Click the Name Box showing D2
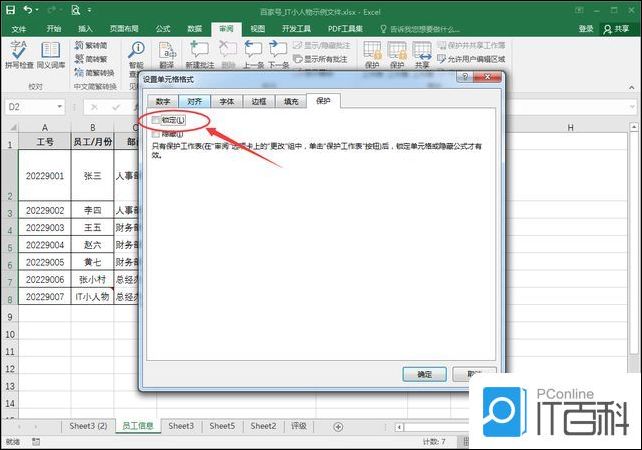 [x=31, y=107]
